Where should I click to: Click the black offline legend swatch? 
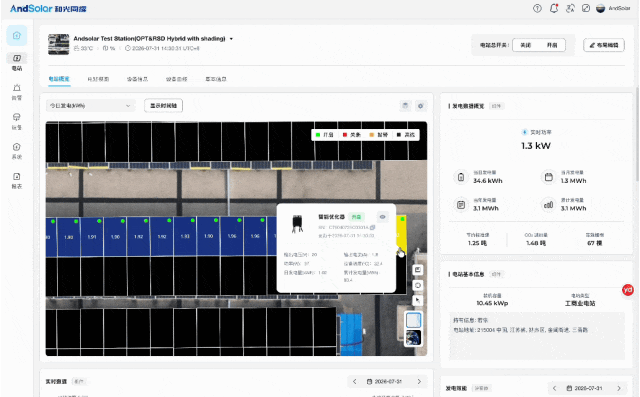click(399, 135)
